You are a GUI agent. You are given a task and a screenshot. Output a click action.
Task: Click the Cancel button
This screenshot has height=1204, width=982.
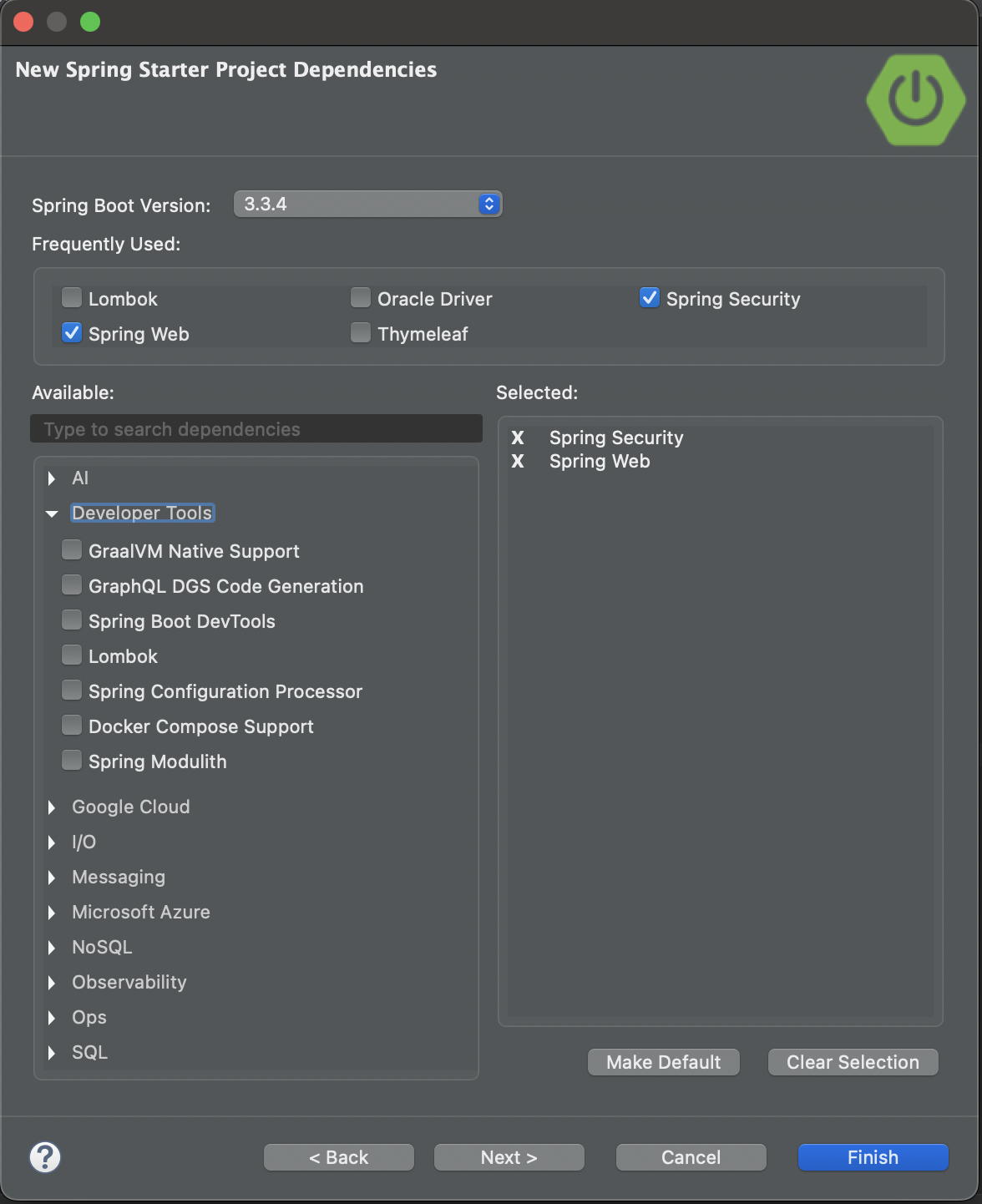click(x=691, y=1157)
